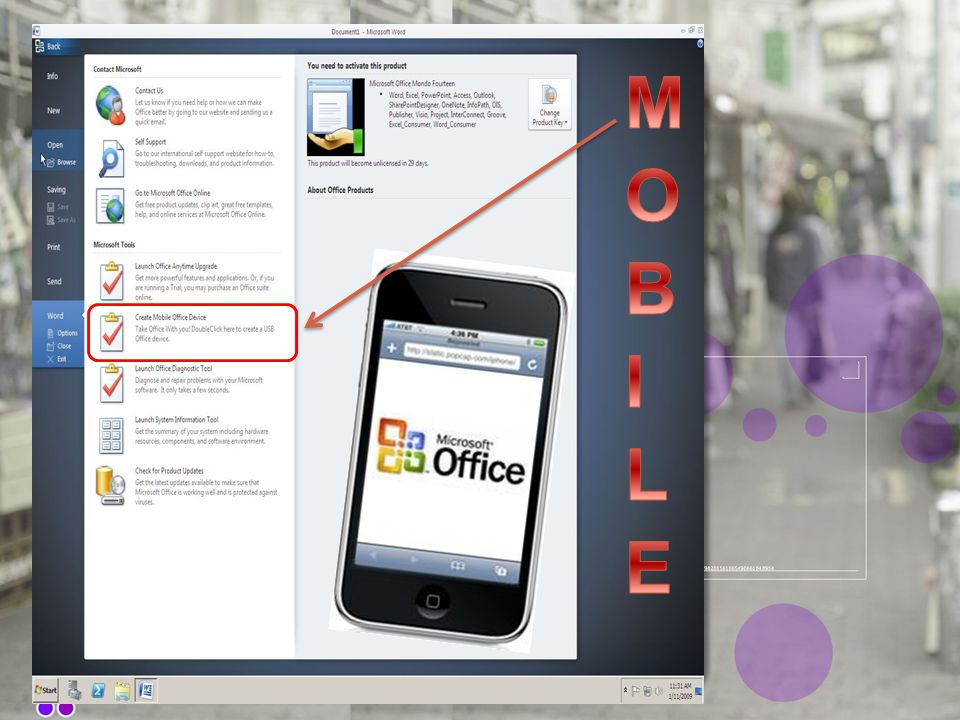Select Create Mobile Office Device text
960x720 pixels.
pyautogui.click(x=171, y=317)
